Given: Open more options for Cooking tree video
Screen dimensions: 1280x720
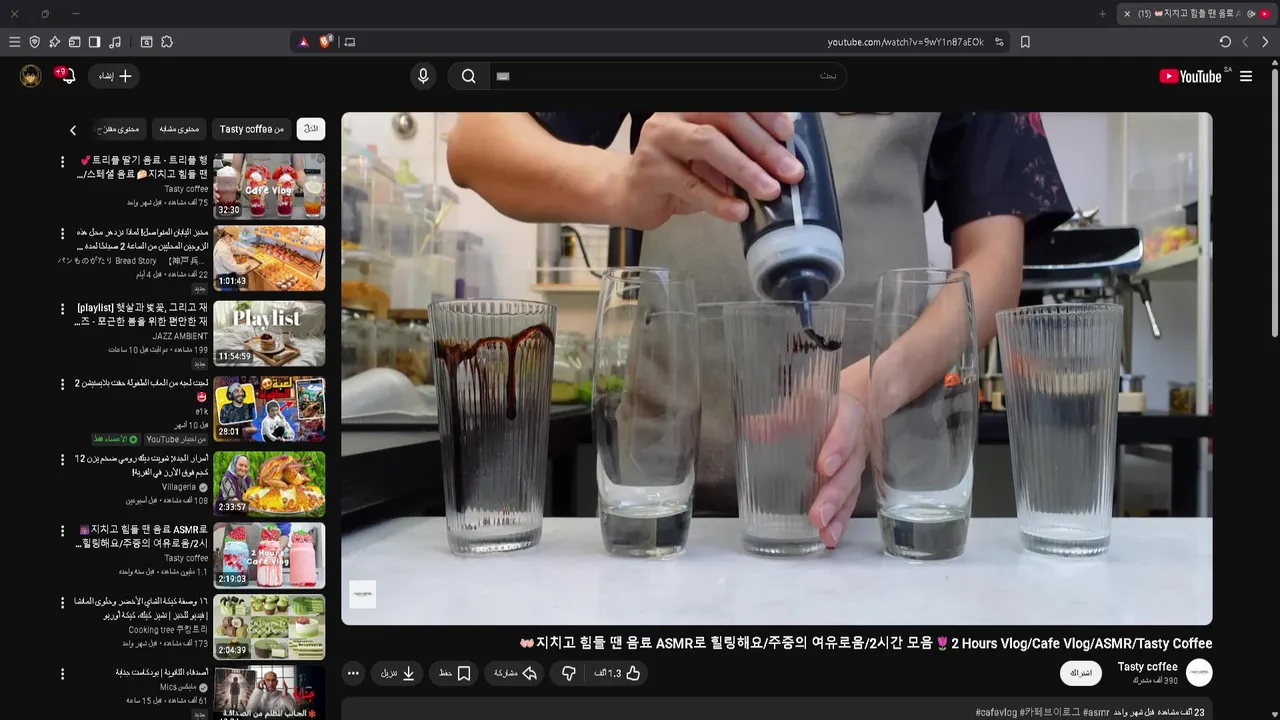Looking at the screenshot, I should tap(62, 602).
